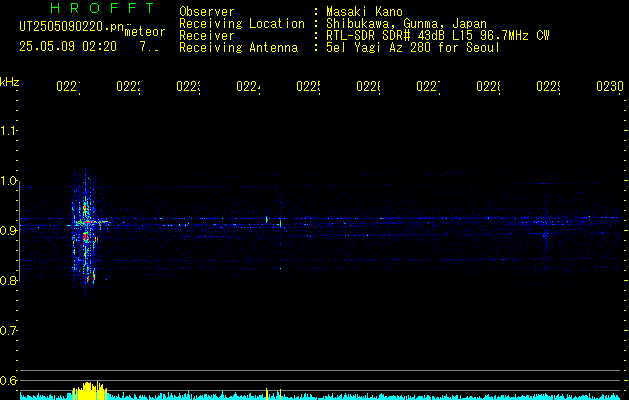Screen dimensions: 629x400
Task: Click the Receiving Antenna label
Action: pyautogui.click(x=238, y=48)
